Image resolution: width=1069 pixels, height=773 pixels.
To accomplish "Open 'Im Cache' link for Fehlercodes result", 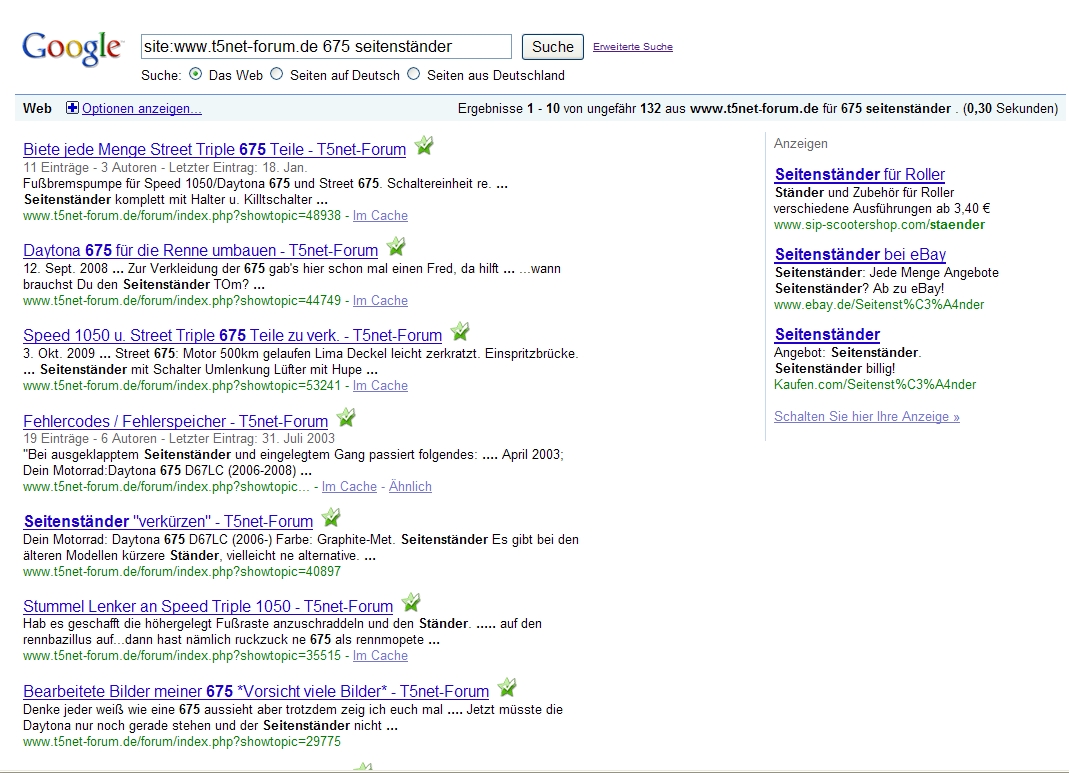I will [x=349, y=487].
